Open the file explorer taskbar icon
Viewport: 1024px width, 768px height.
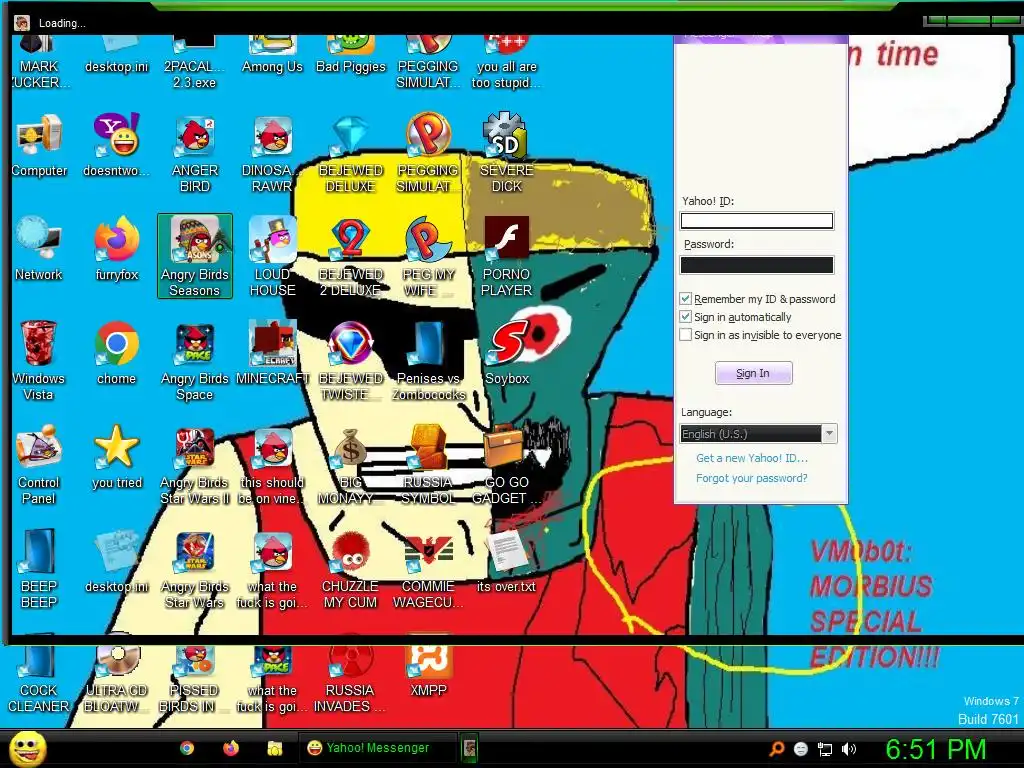pyautogui.click(x=275, y=748)
